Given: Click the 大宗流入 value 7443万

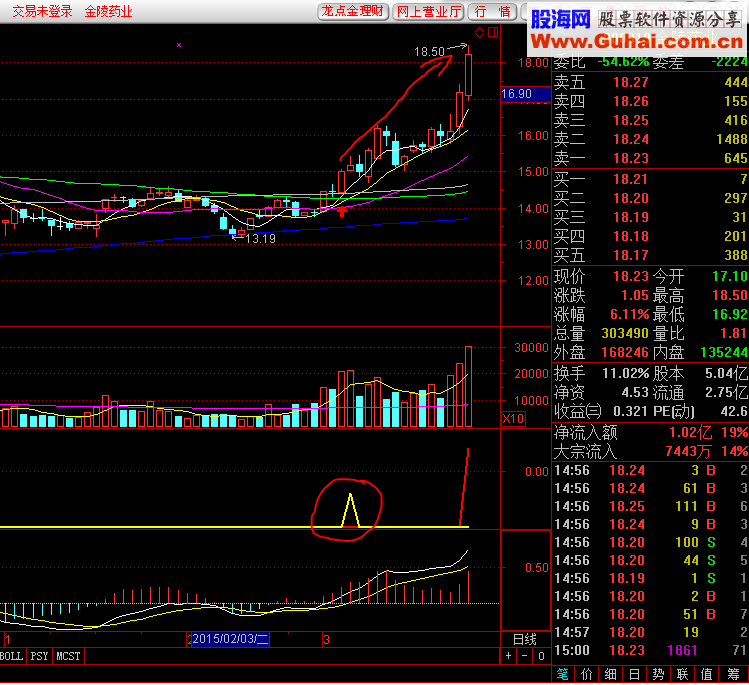Looking at the screenshot, I should [688, 451].
